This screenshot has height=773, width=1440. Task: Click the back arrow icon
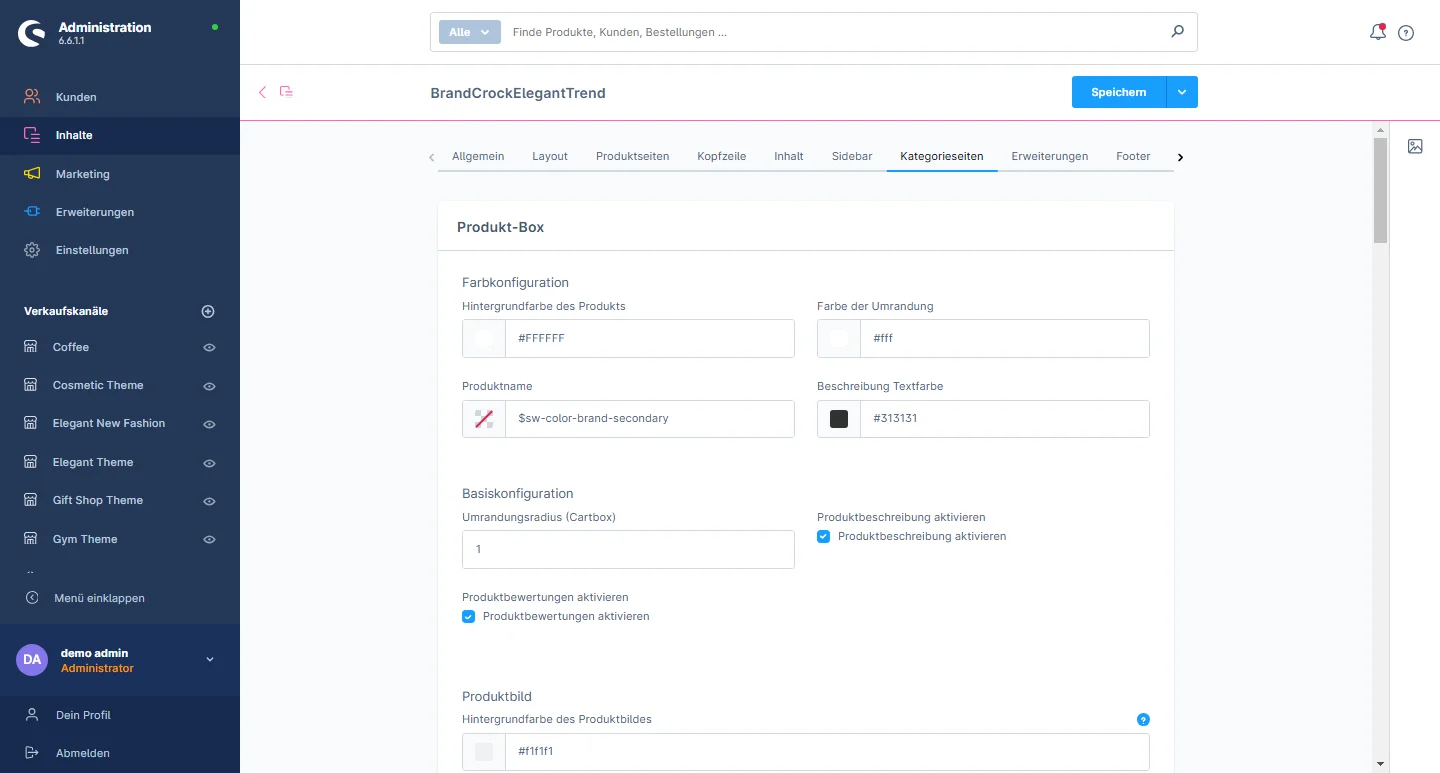[x=263, y=92]
